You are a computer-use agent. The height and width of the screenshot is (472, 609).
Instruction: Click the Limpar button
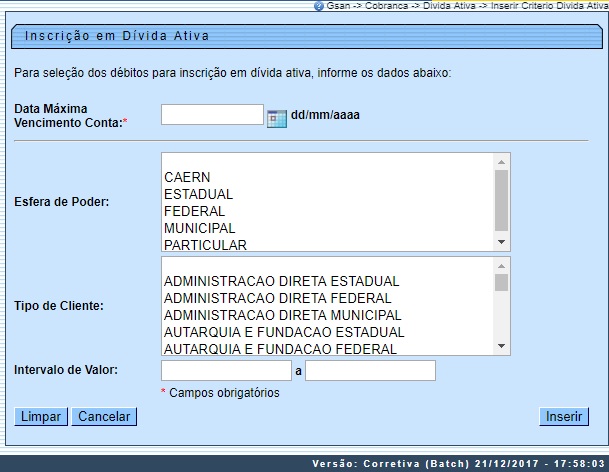click(41, 416)
